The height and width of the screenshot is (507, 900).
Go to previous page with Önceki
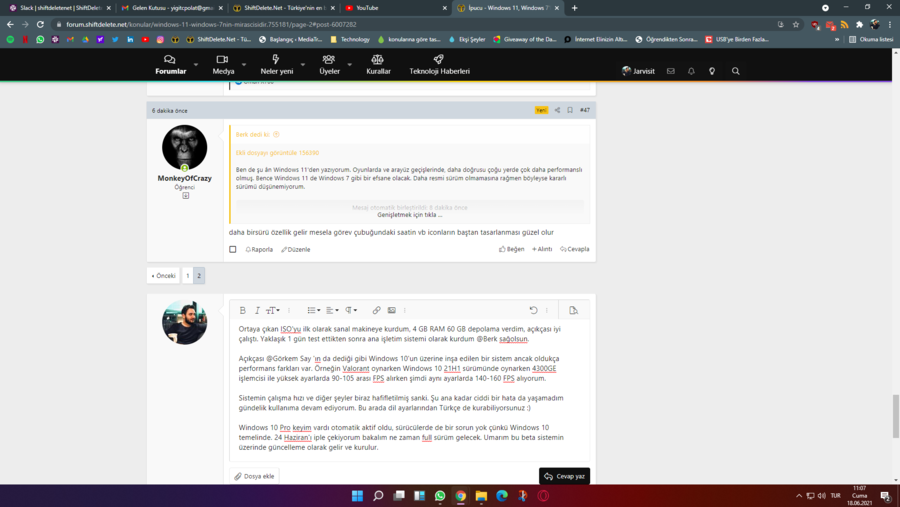163,276
